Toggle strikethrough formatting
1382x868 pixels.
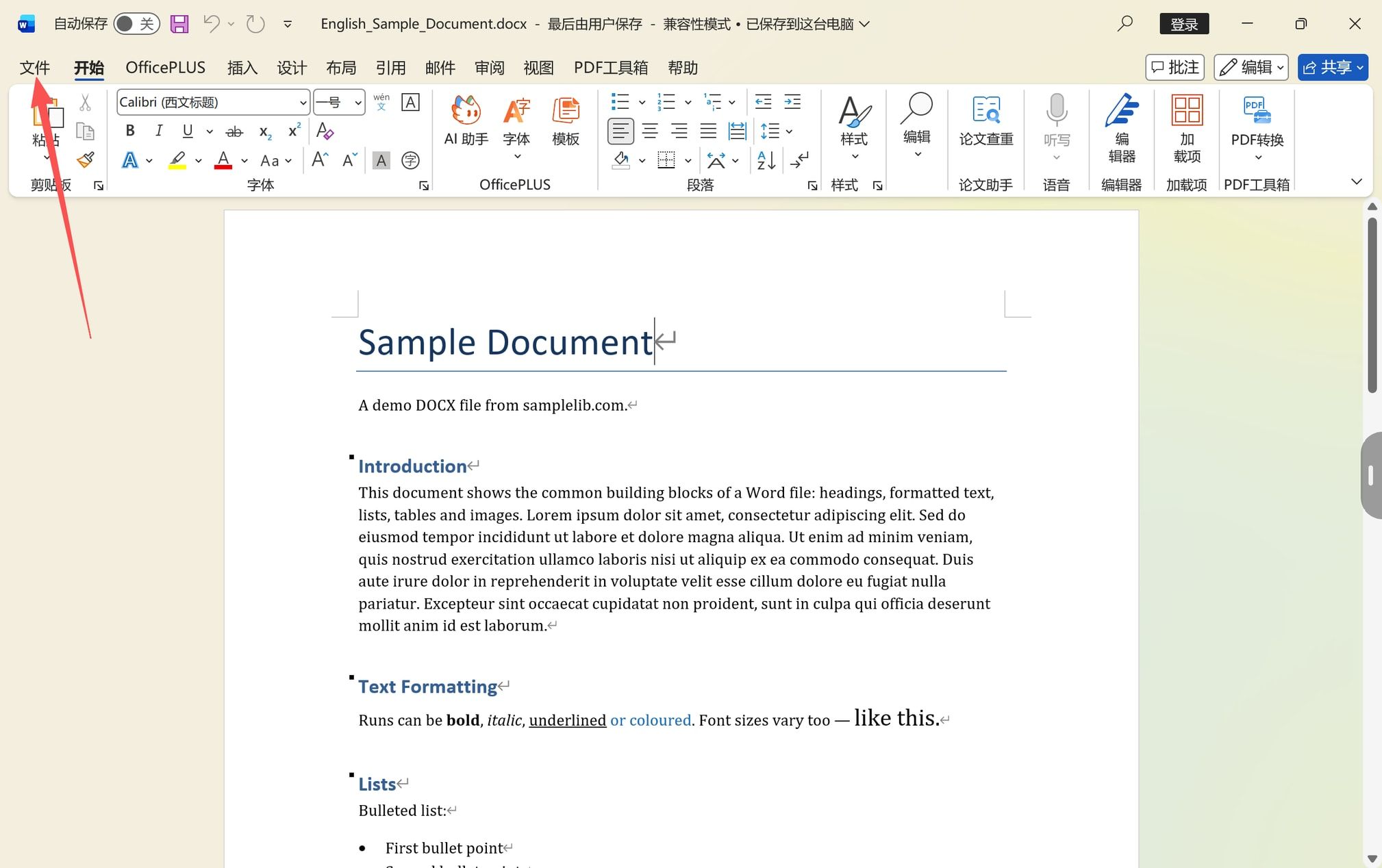pos(234,131)
